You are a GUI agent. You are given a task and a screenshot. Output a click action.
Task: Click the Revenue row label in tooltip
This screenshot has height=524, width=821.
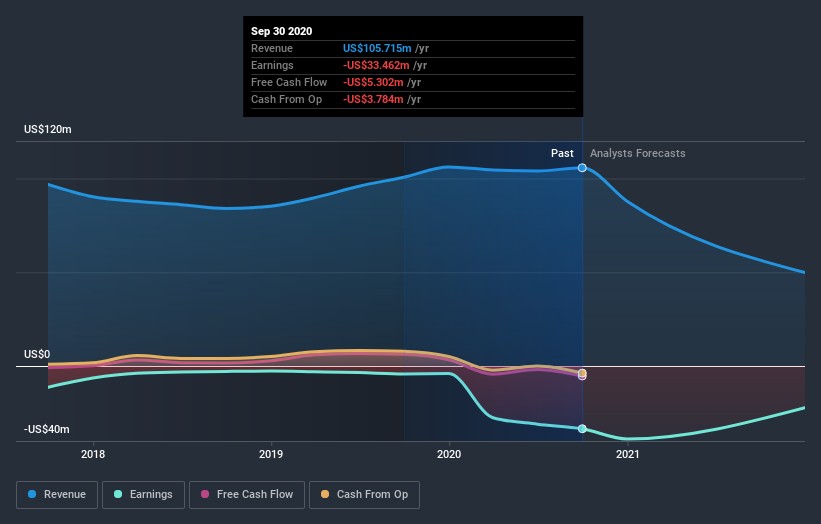pos(272,48)
